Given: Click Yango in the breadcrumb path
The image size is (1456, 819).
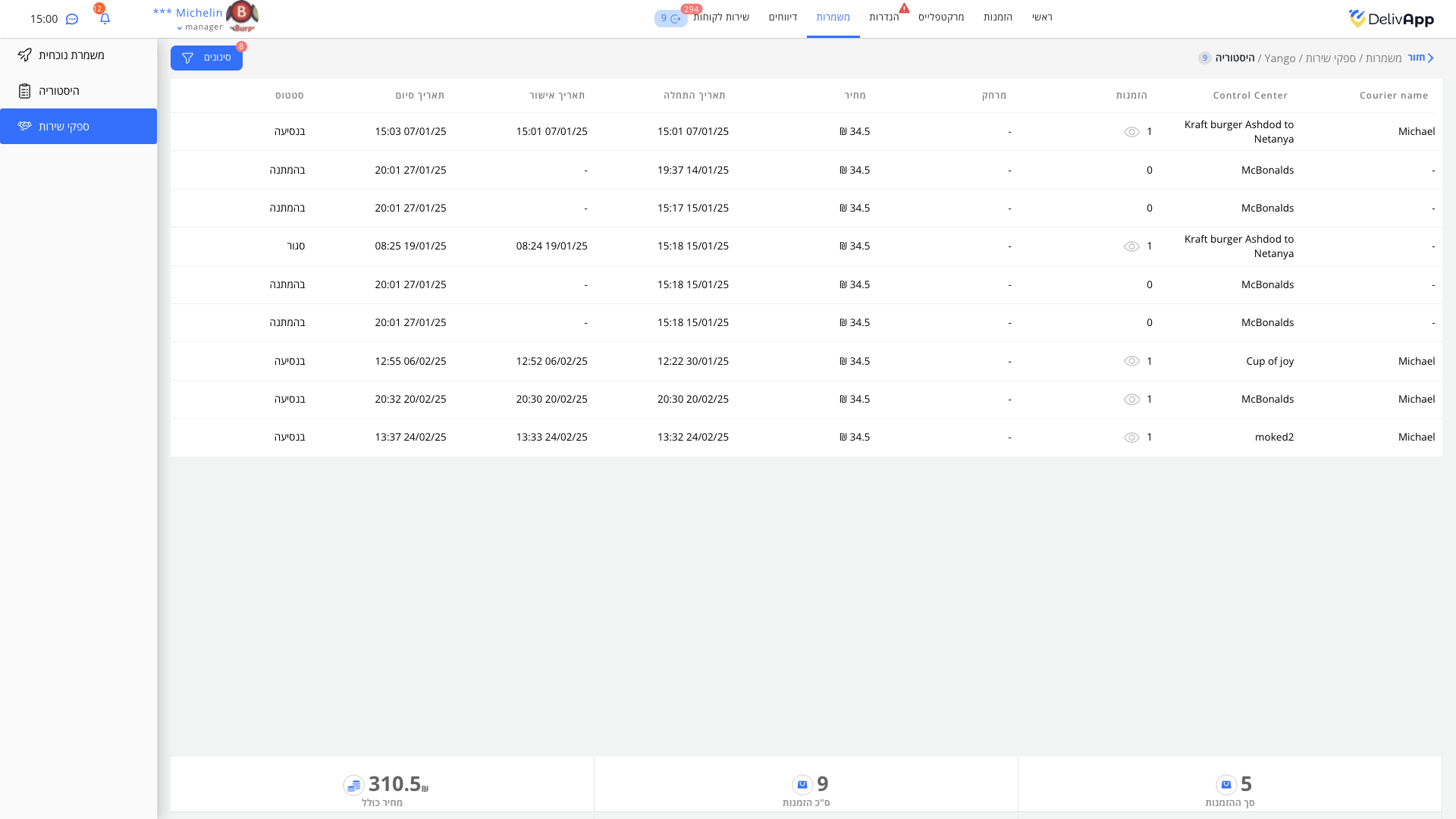Looking at the screenshot, I should pyautogui.click(x=1280, y=58).
